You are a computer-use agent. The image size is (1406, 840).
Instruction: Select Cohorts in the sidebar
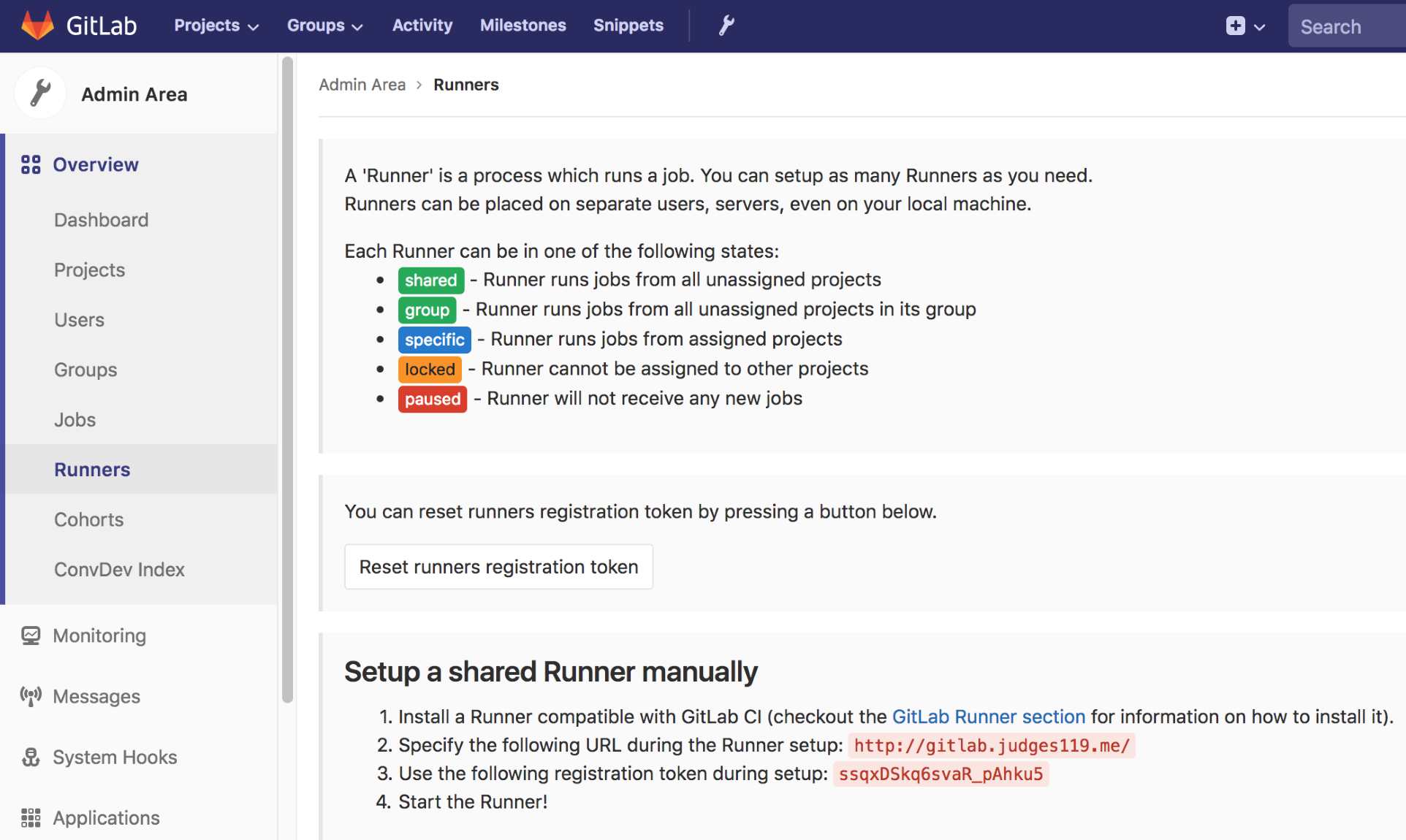coord(88,519)
